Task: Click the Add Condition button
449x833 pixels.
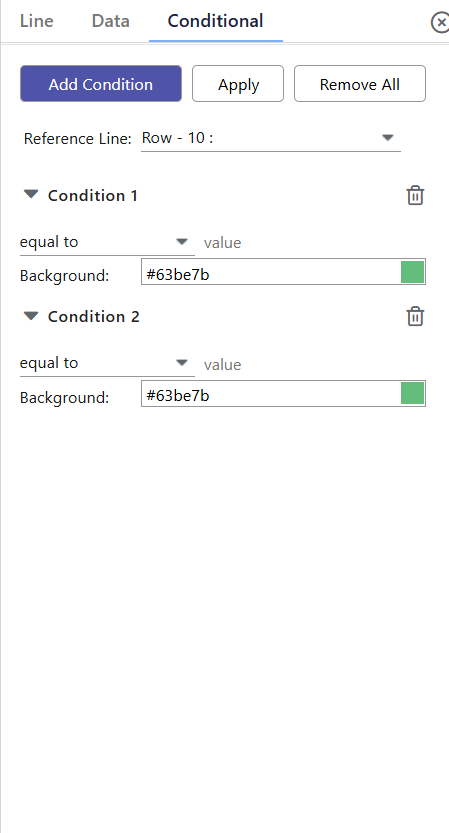Action: click(x=101, y=83)
